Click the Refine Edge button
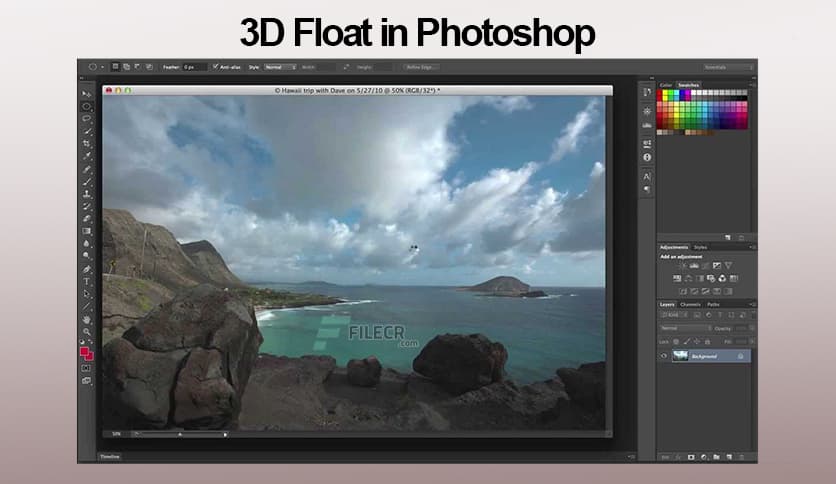Screen dimensions: 836x484 [x=422, y=67]
